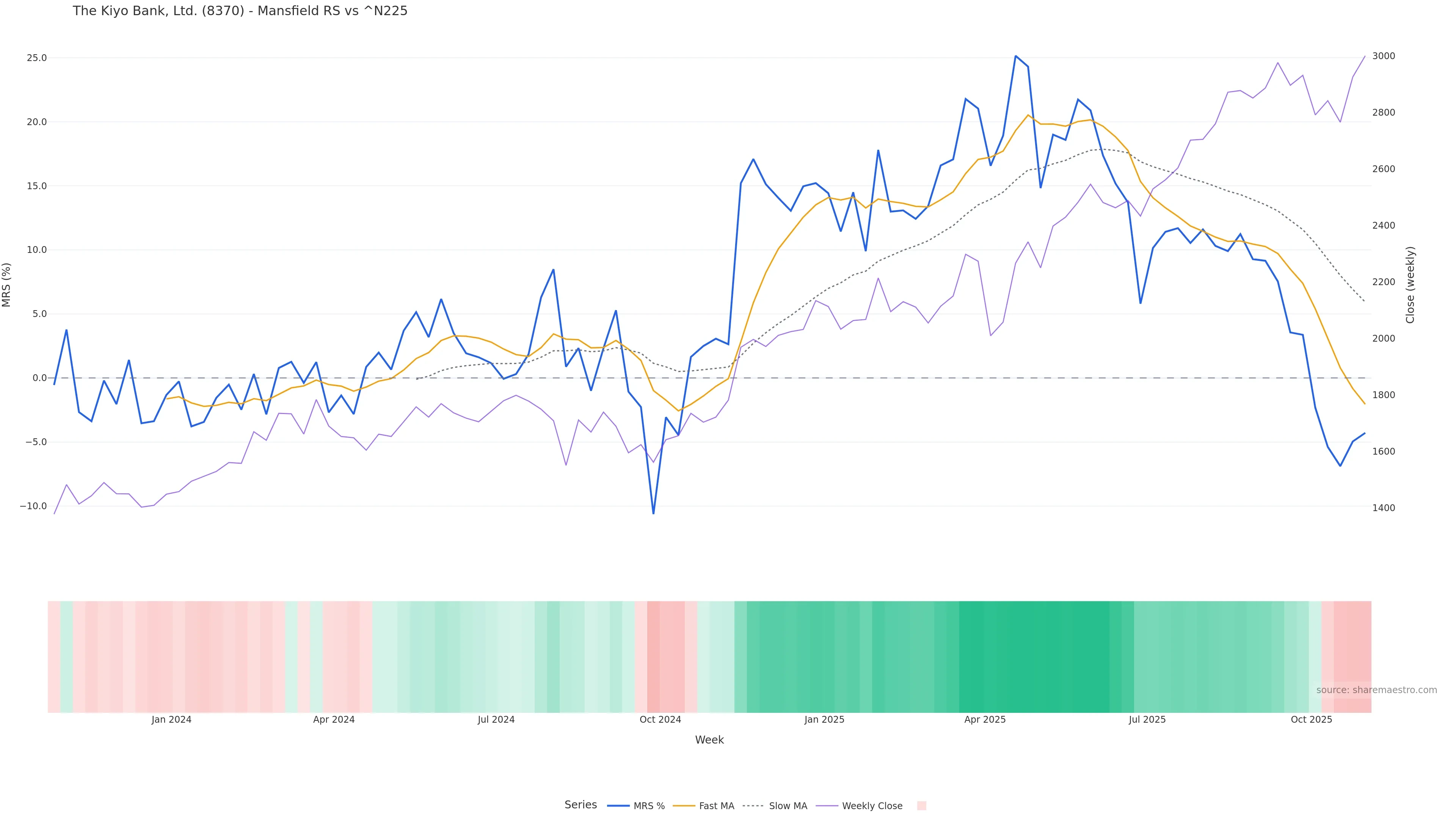Click the Jul 2024 x-axis label
Screen dimensions: 1456x819
[x=496, y=720]
